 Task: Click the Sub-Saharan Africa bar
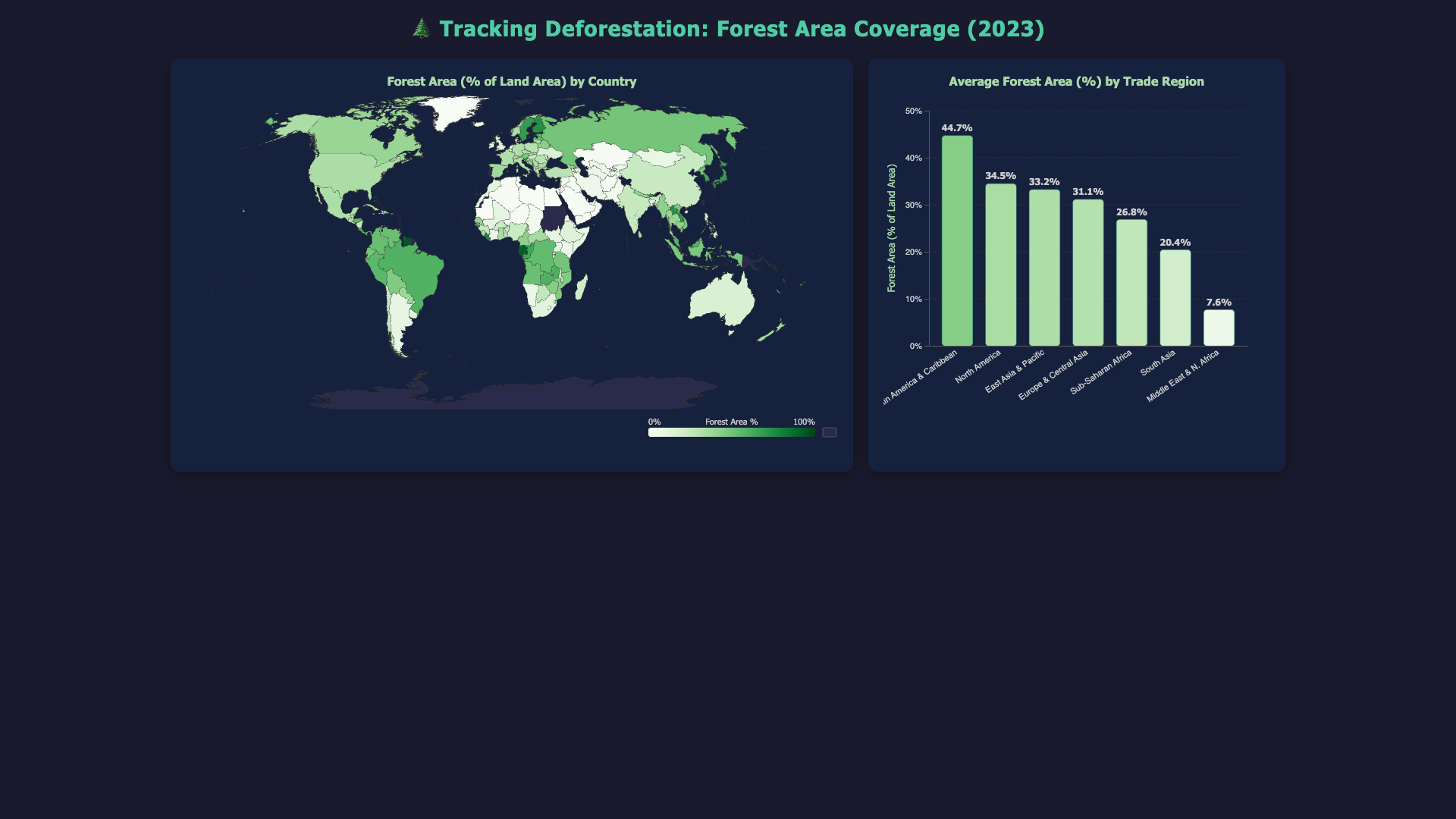1131,283
